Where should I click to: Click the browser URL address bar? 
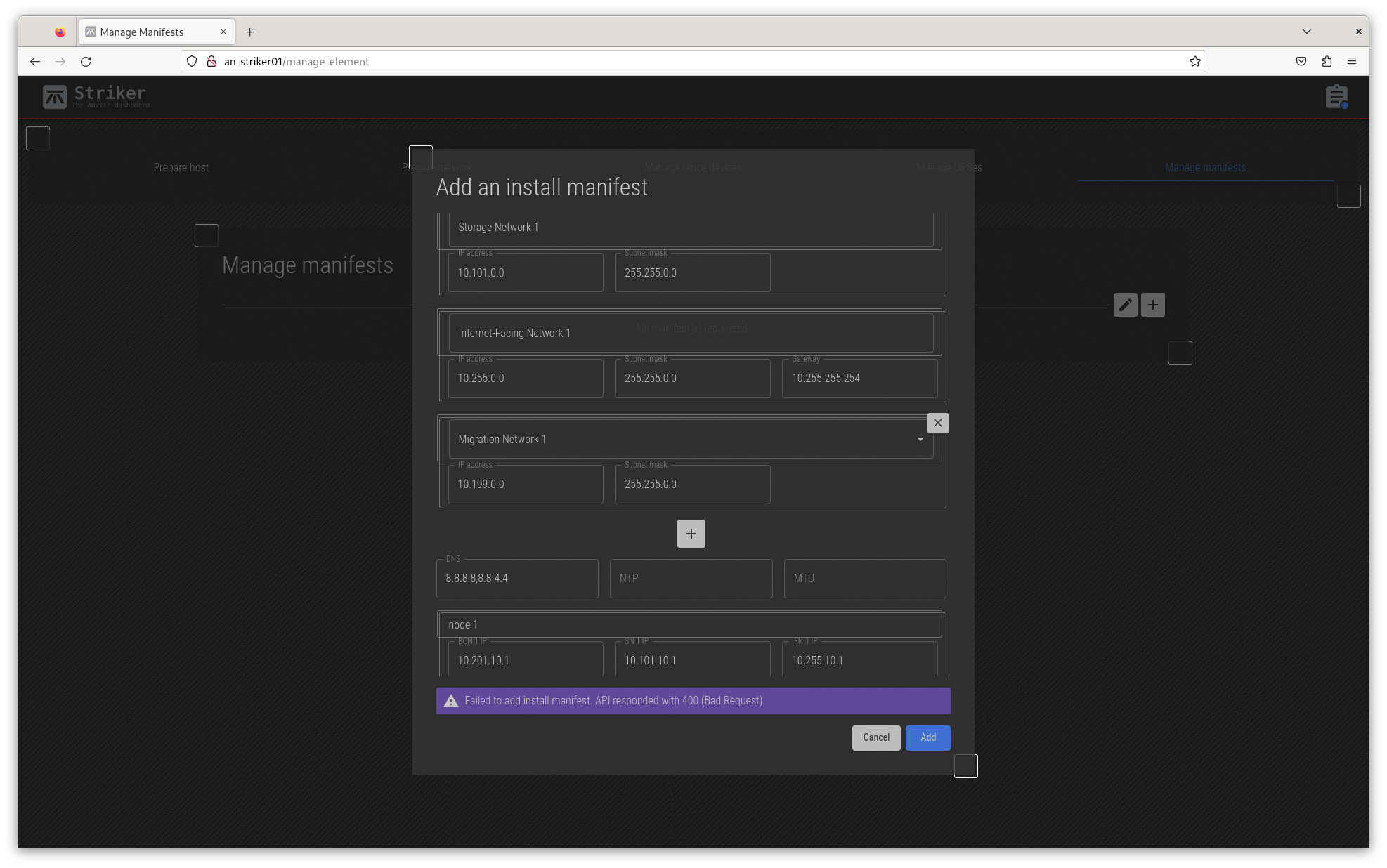[692, 62]
